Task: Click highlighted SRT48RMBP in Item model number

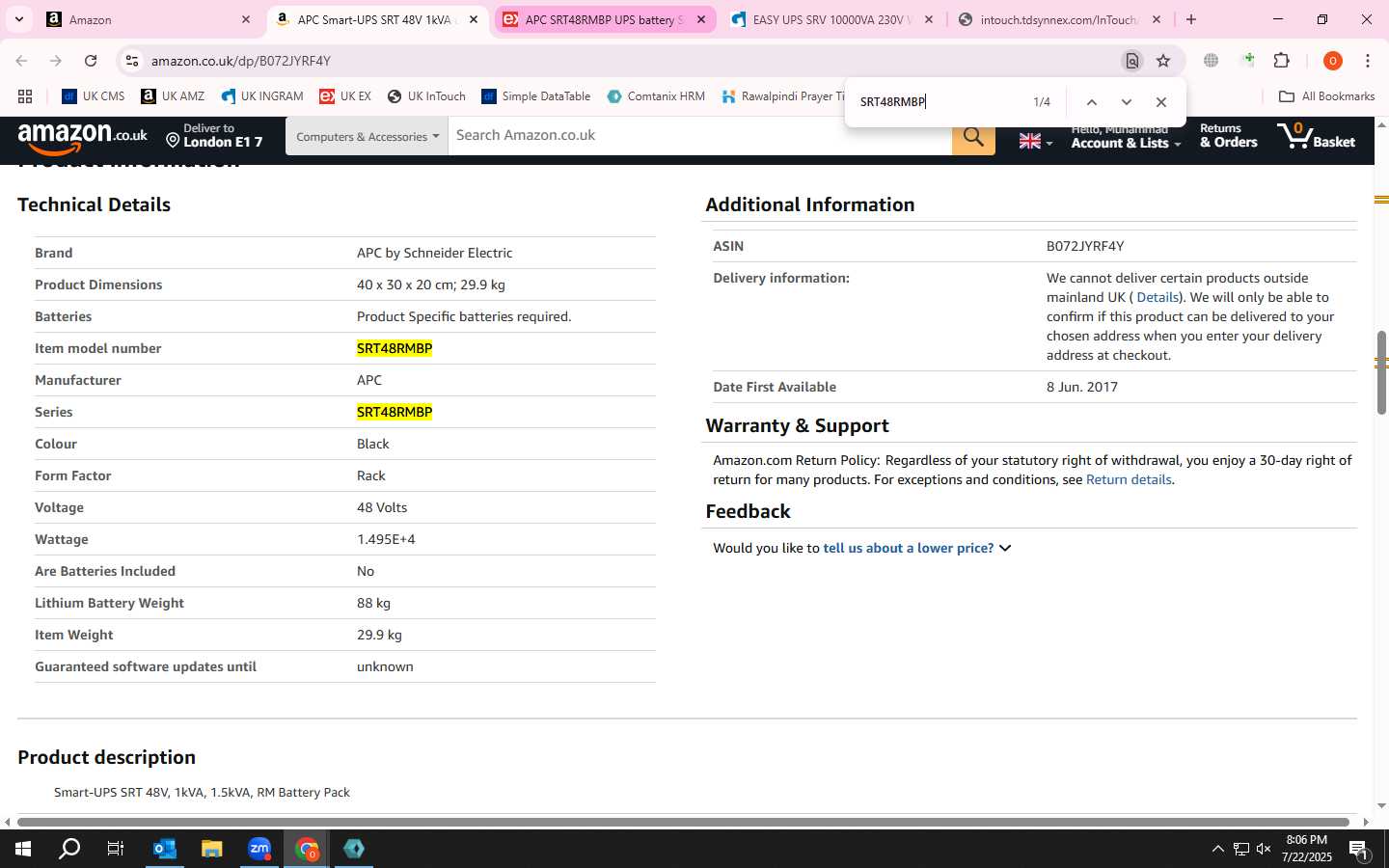Action: [x=395, y=348]
